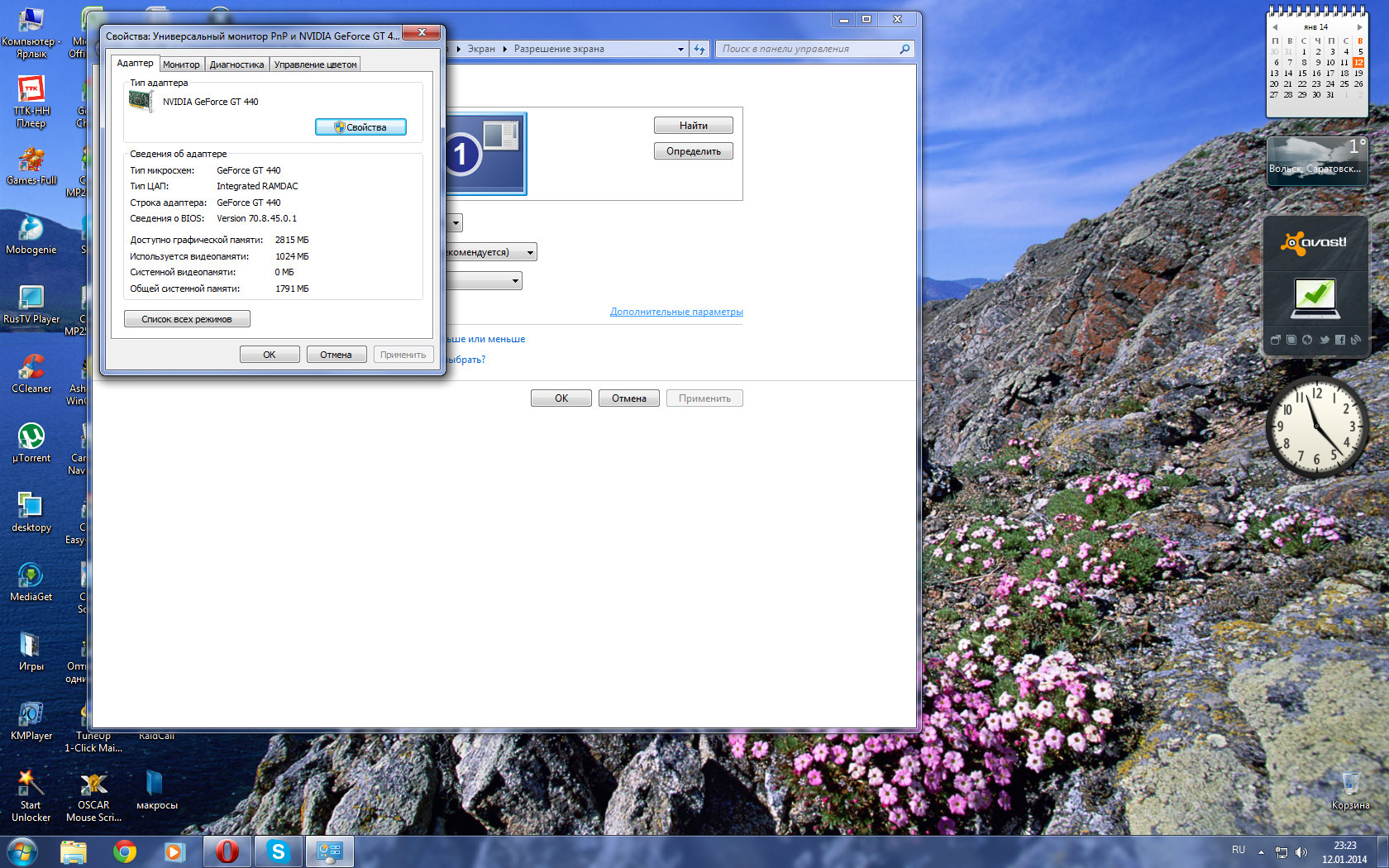Image resolution: width=1389 pixels, height=868 pixels.
Task: Open desktopy desktop icon
Action: [31, 513]
